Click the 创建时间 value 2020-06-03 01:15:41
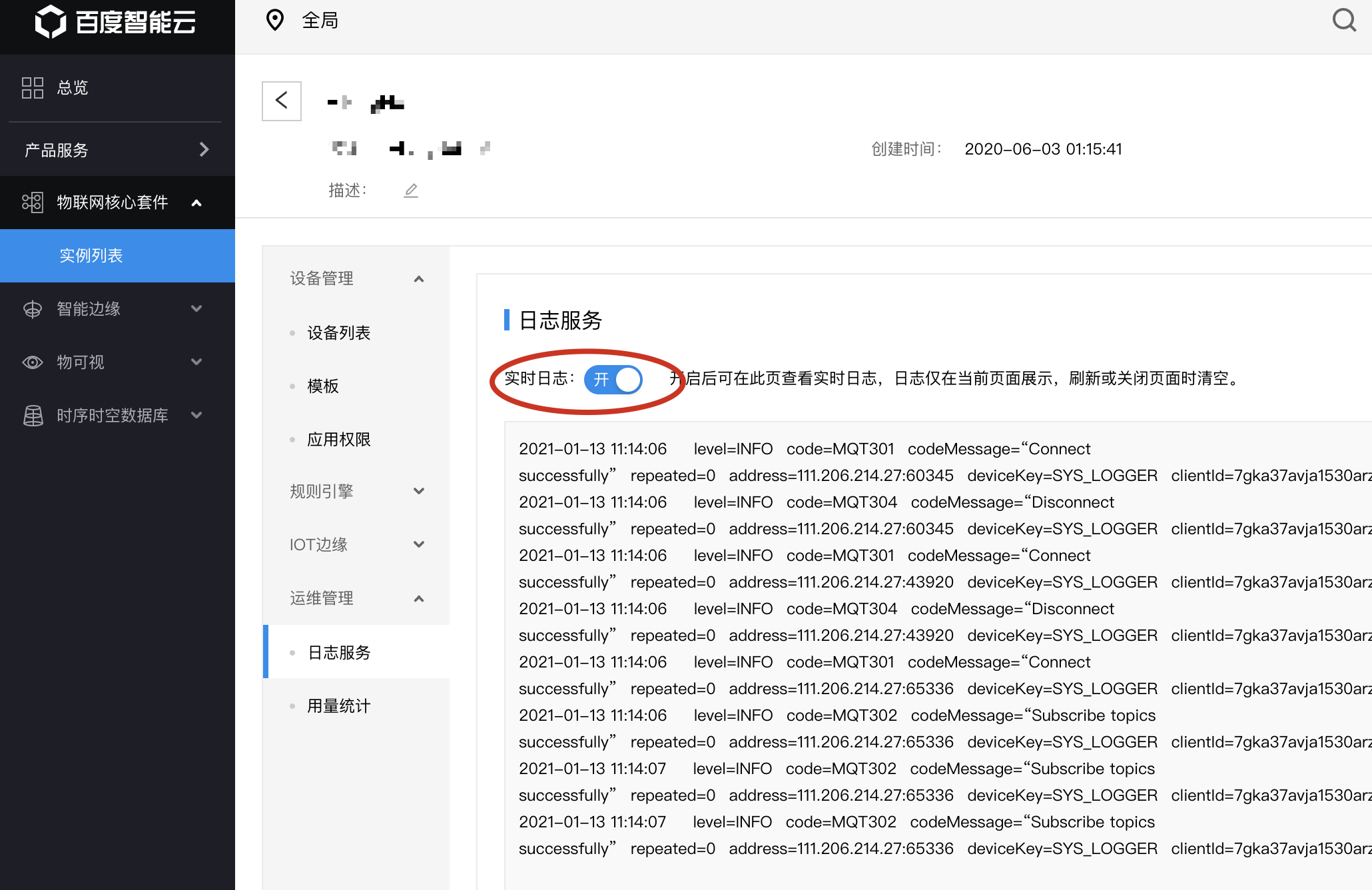 1043,149
